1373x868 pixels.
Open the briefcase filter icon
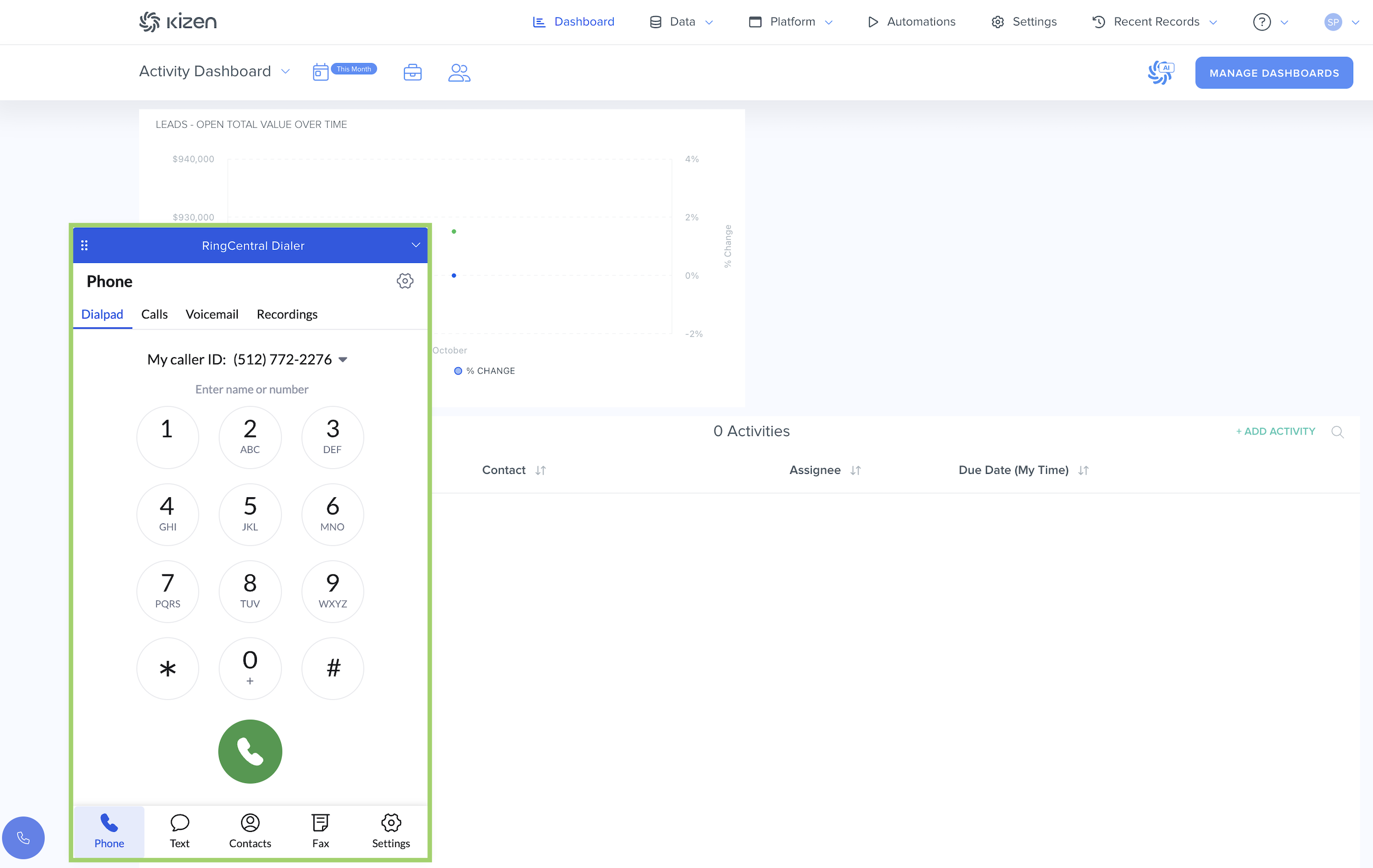point(412,72)
